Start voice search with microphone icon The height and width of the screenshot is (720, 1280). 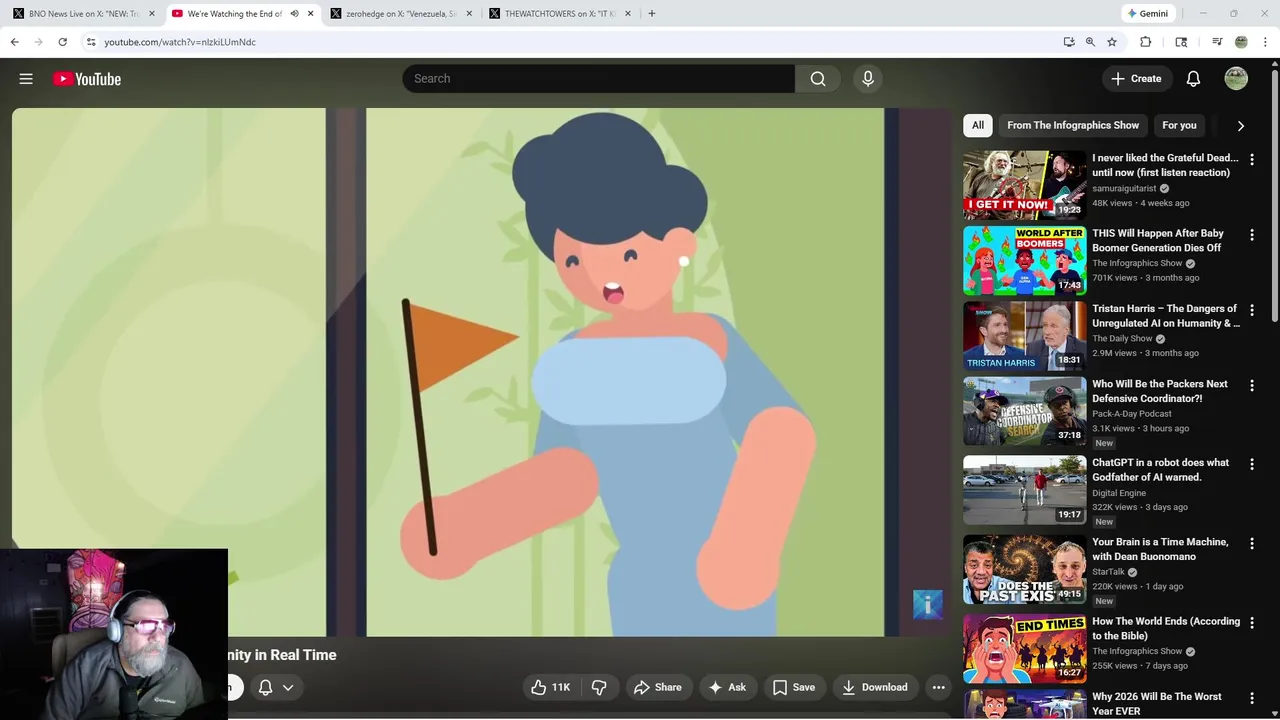[x=867, y=79]
